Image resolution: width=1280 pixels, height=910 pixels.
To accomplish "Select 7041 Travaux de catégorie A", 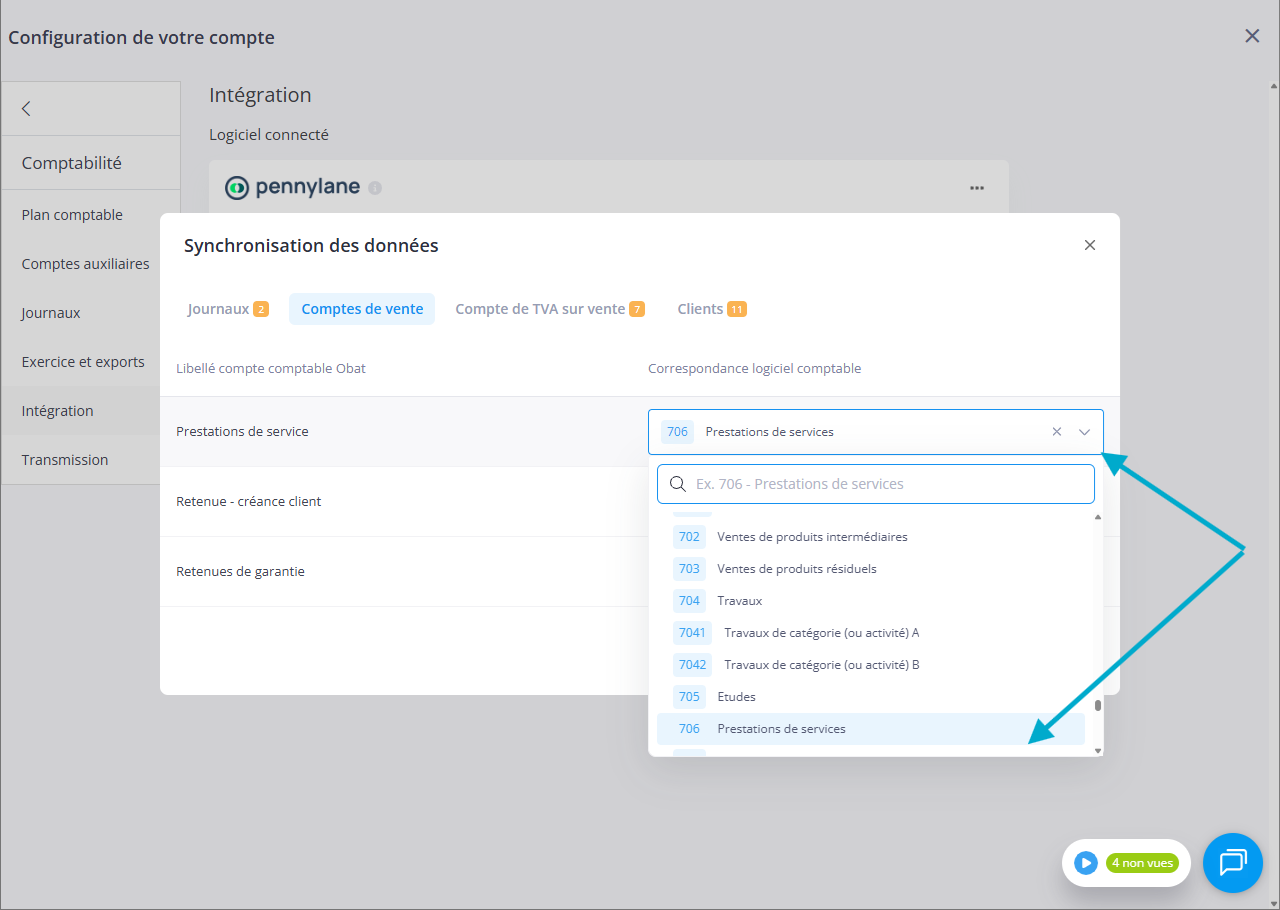I will coord(820,633).
